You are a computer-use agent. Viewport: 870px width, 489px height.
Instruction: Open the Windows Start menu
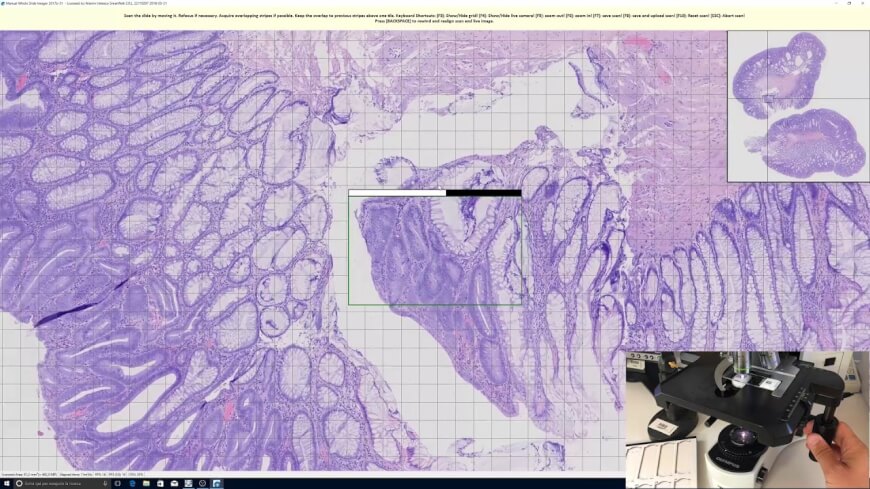point(7,483)
